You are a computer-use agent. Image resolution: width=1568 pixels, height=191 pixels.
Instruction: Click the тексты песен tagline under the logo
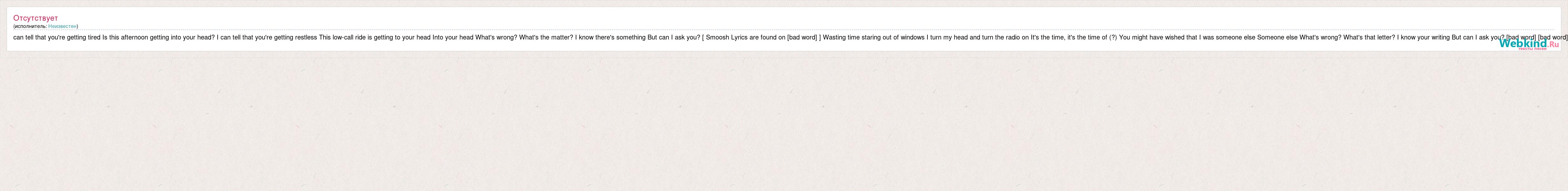tap(1532, 49)
